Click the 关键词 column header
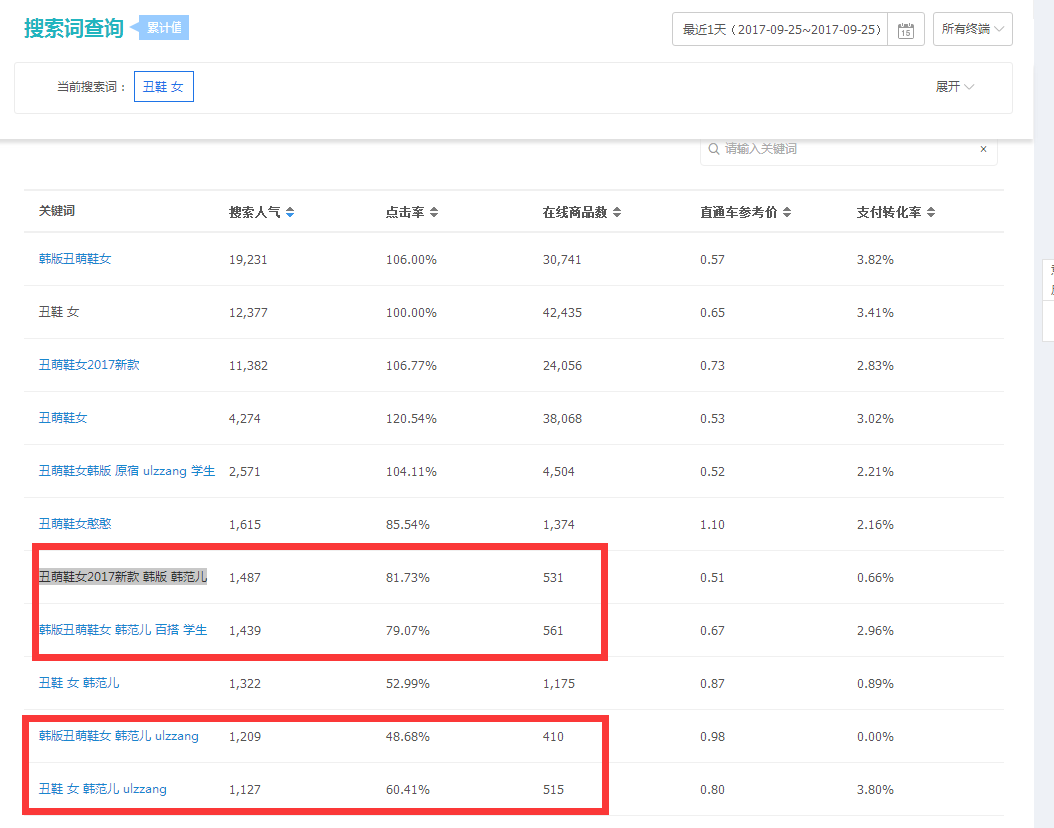1054x828 pixels. tap(57, 211)
